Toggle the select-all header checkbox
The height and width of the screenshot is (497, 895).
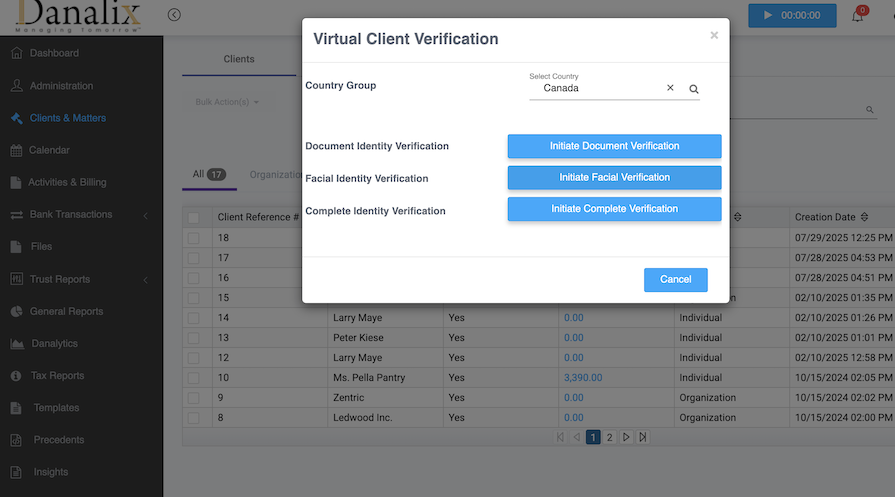click(194, 217)
